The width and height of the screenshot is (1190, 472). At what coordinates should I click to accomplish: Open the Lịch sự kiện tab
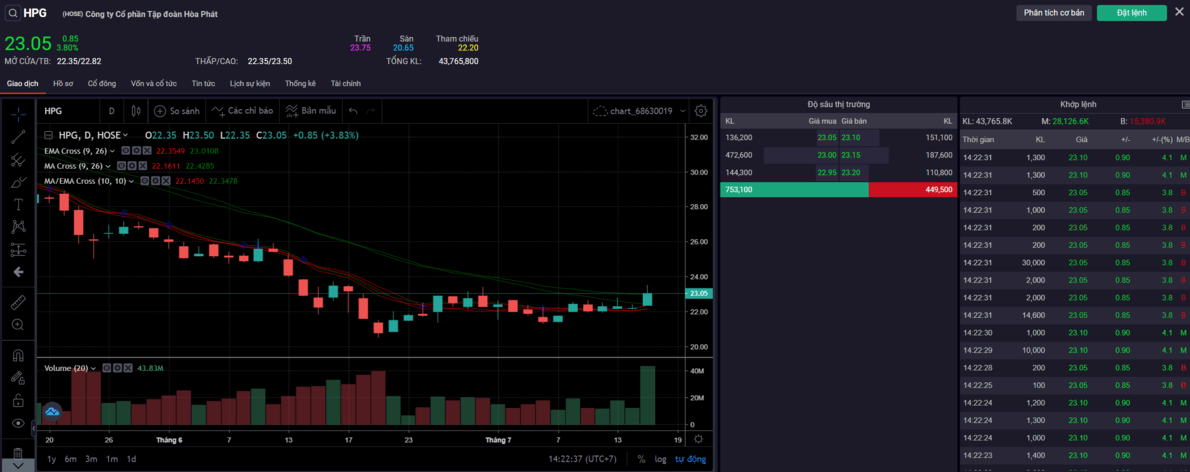(250, 83)
